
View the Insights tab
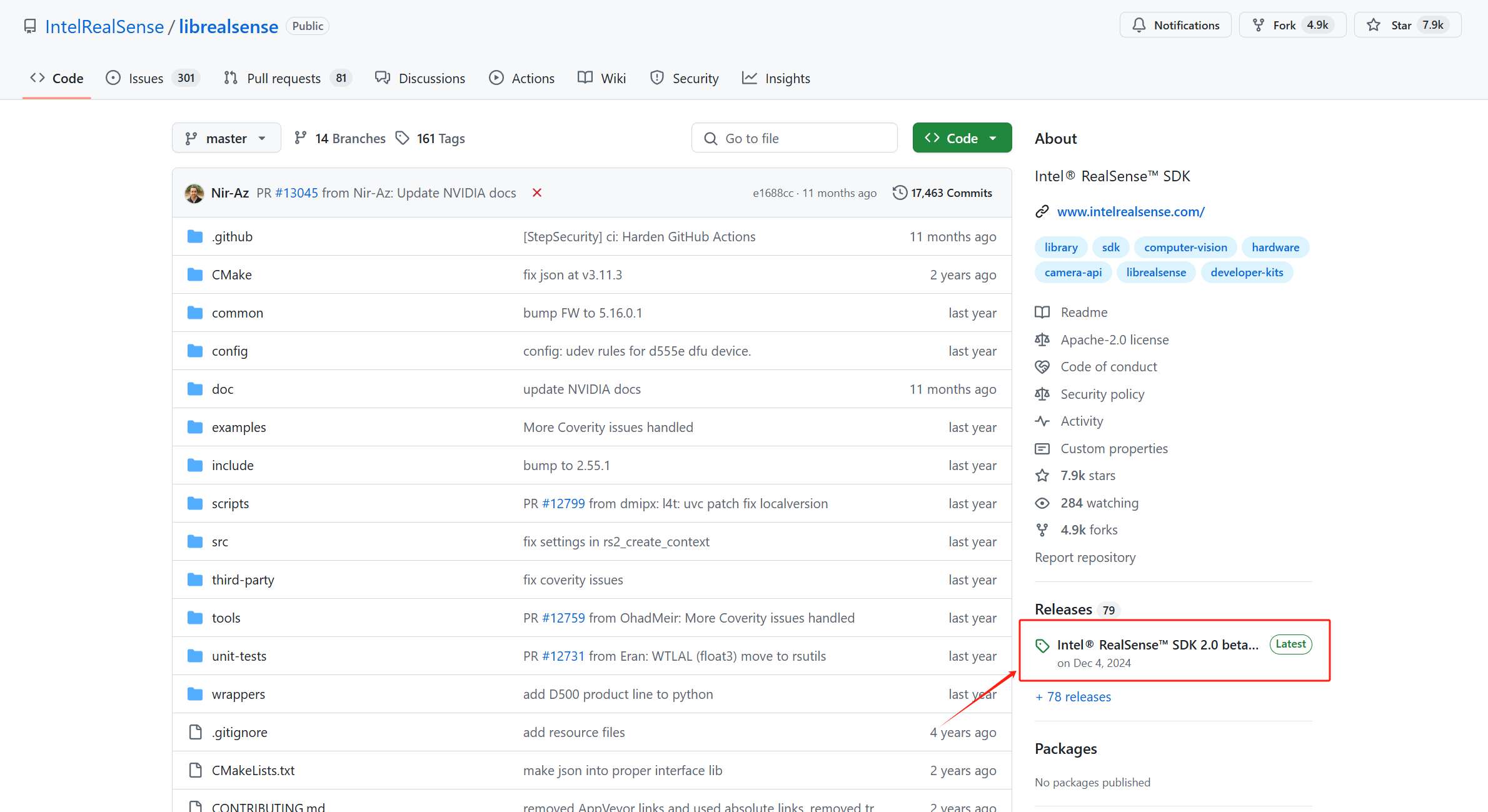[x=776, y=78]
